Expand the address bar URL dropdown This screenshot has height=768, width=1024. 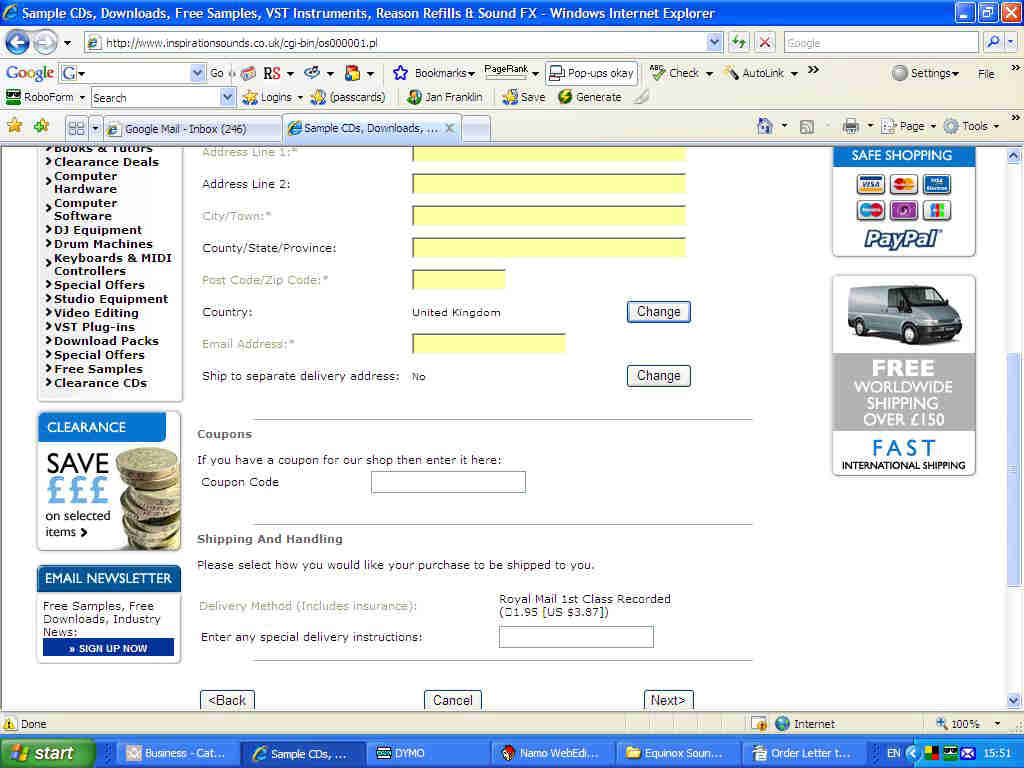click(x=714, y=43)
